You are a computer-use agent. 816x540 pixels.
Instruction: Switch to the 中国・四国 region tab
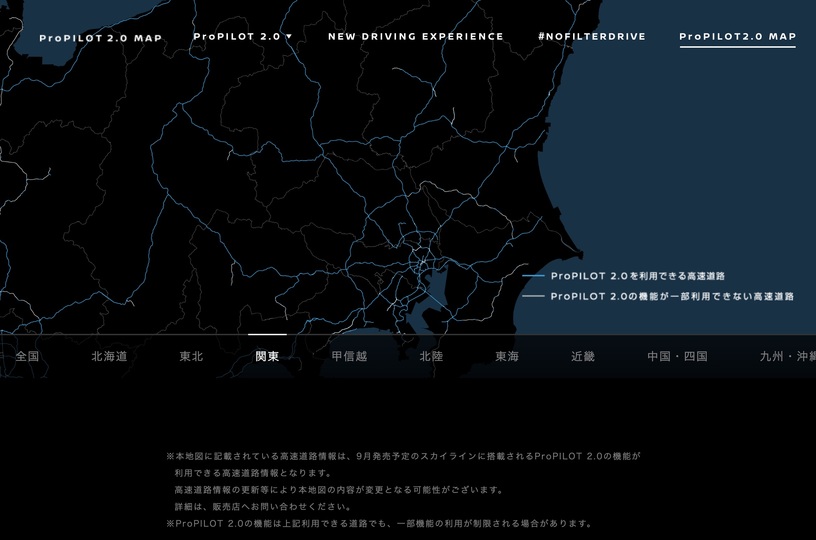point(677,356)
